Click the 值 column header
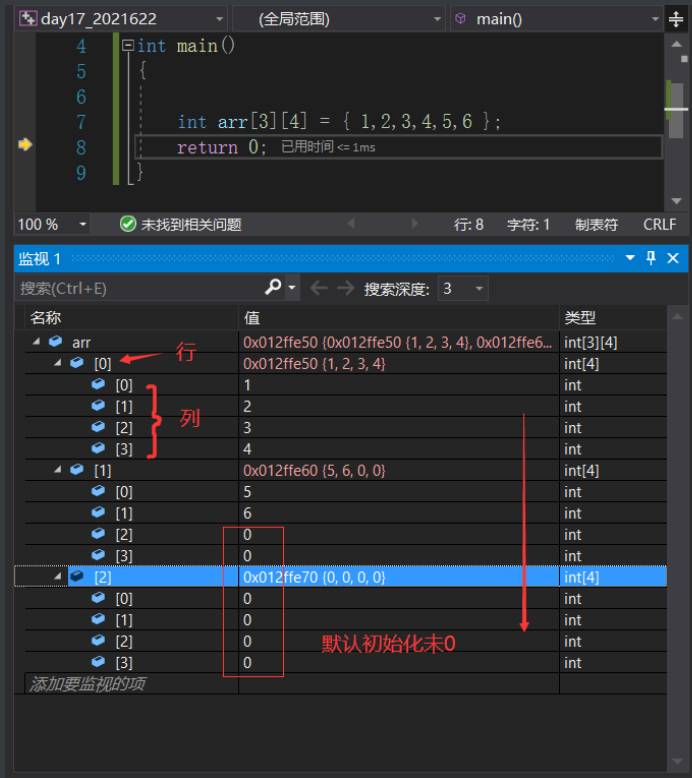The height and width of the screenshot is (778, 692). (x=252, y=318)
